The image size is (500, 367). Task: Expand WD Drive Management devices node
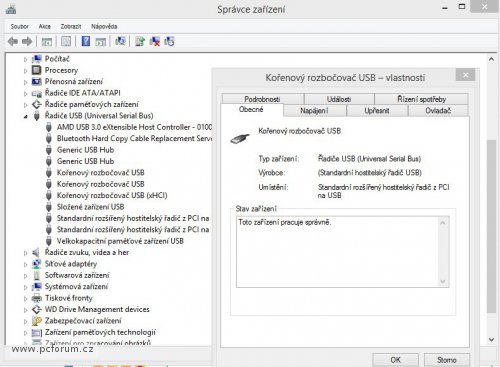pyautogui.click(x=25, y=310)
